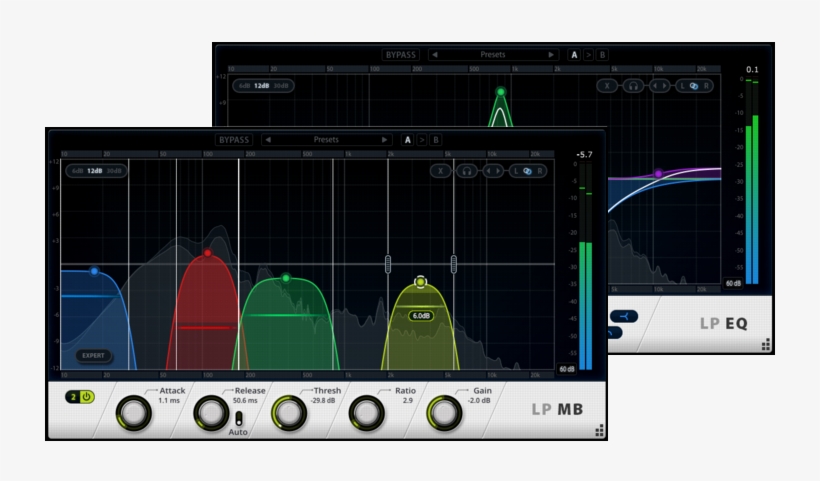Copy A to B in LP EQ

tap(588, 54)
